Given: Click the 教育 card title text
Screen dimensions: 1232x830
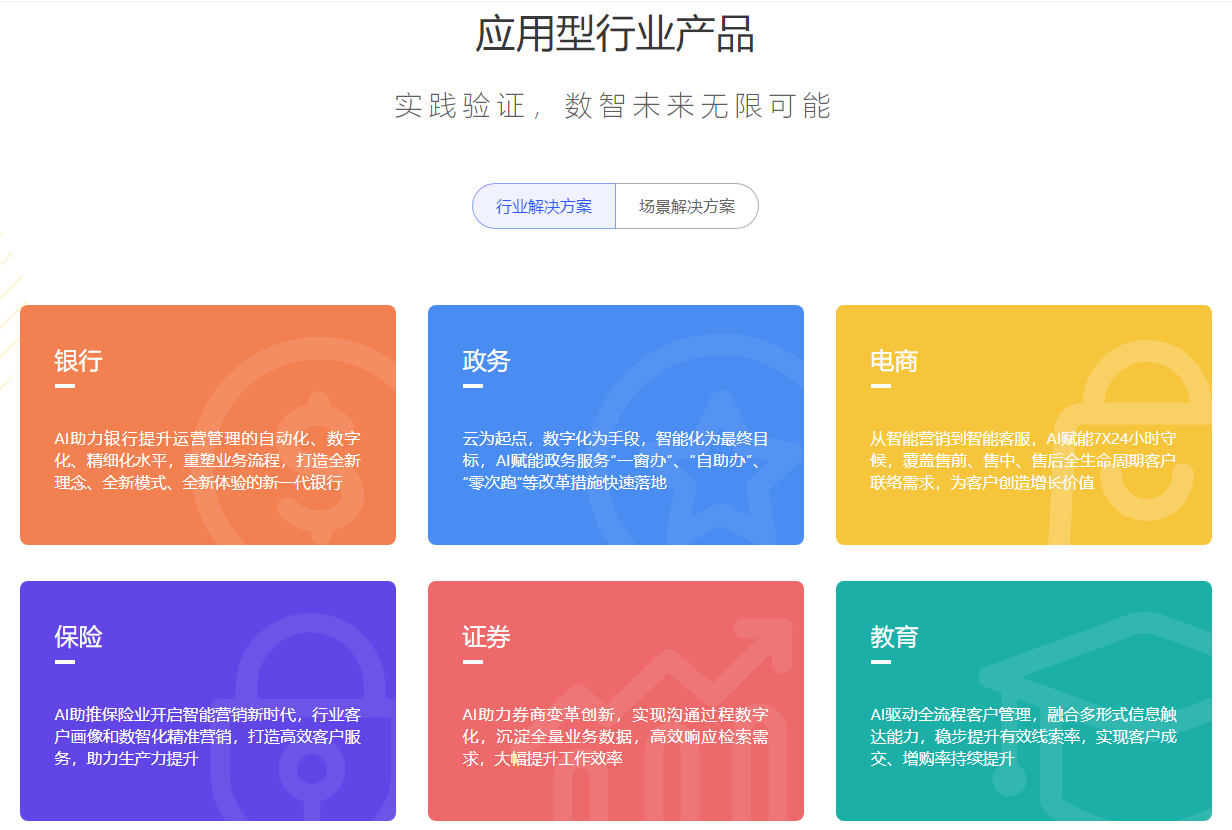Looking at the screenshot, I should 893,637.
